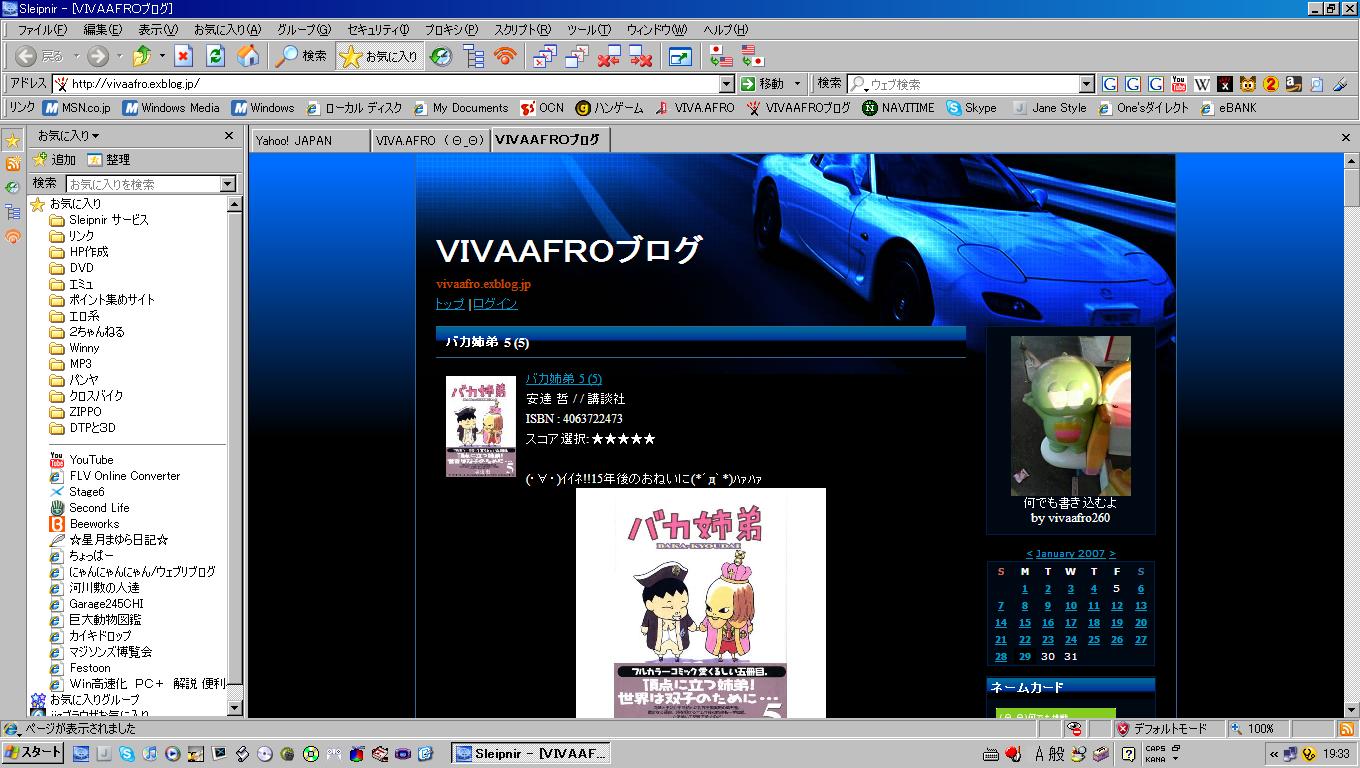
Task: Select the star favorites icon in sidebar strip
Action: (x=13, y=140)
